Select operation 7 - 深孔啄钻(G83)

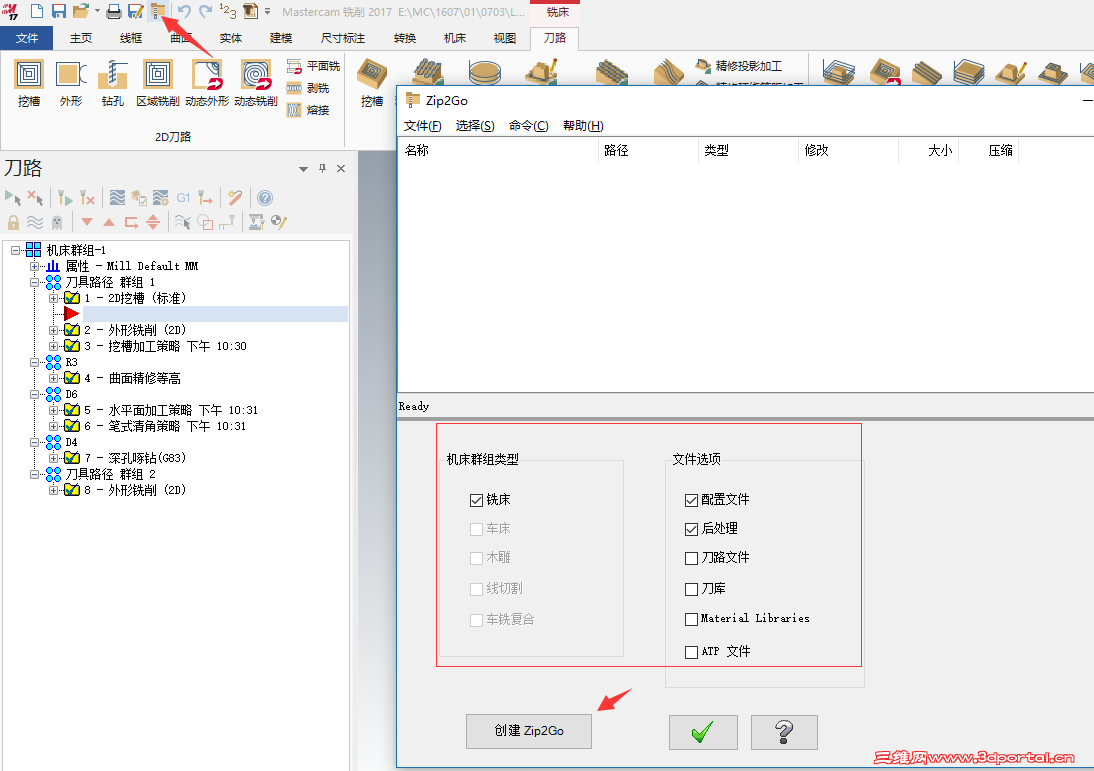[135, 458]
